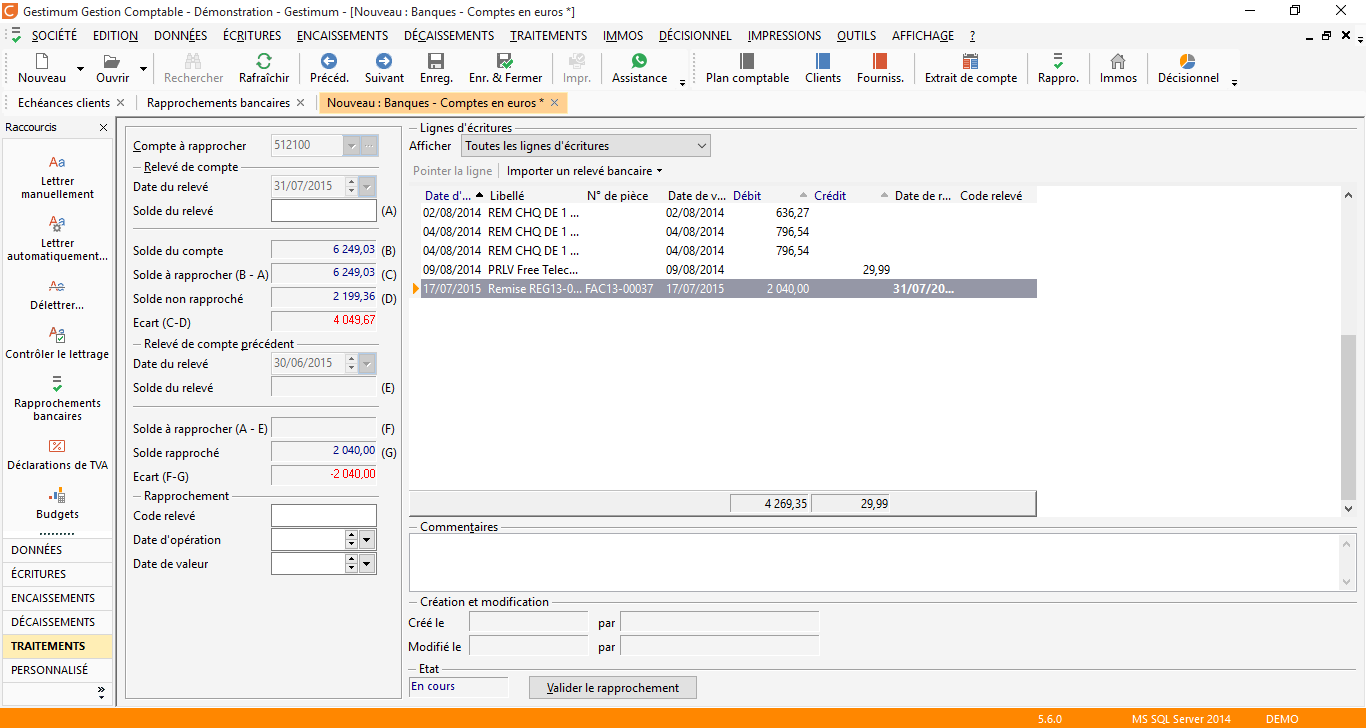The image size is (1366, 728).
Task: Select the 02/08/2014 REM CHQ row
Action: tap(728, 213)
